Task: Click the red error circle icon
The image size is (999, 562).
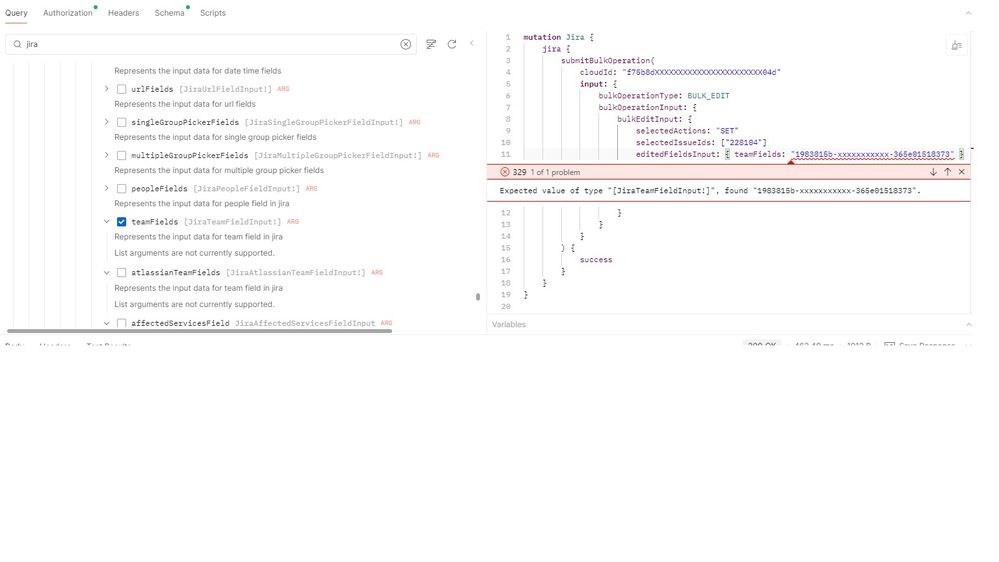Action: click(505, 172)
